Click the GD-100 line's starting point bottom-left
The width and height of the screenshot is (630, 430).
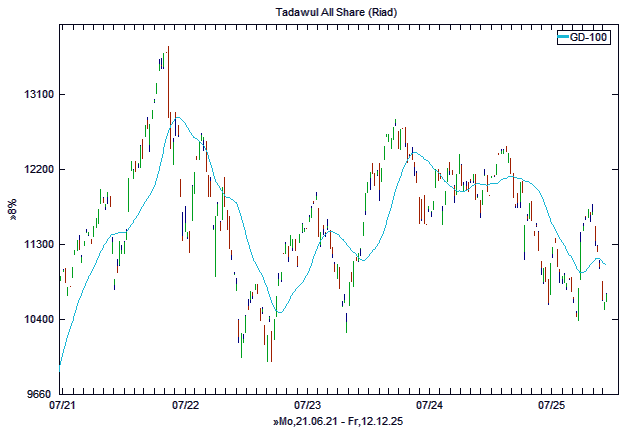61,364
